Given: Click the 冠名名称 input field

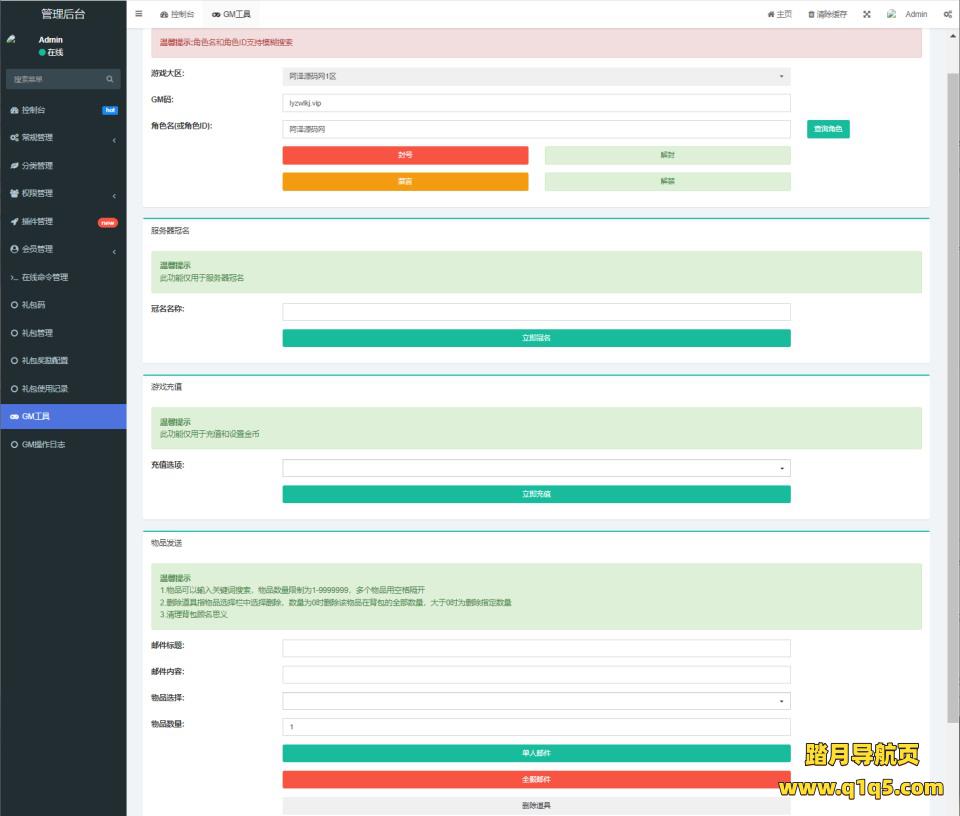Looking at the screenshot, I should pos(536,312).
